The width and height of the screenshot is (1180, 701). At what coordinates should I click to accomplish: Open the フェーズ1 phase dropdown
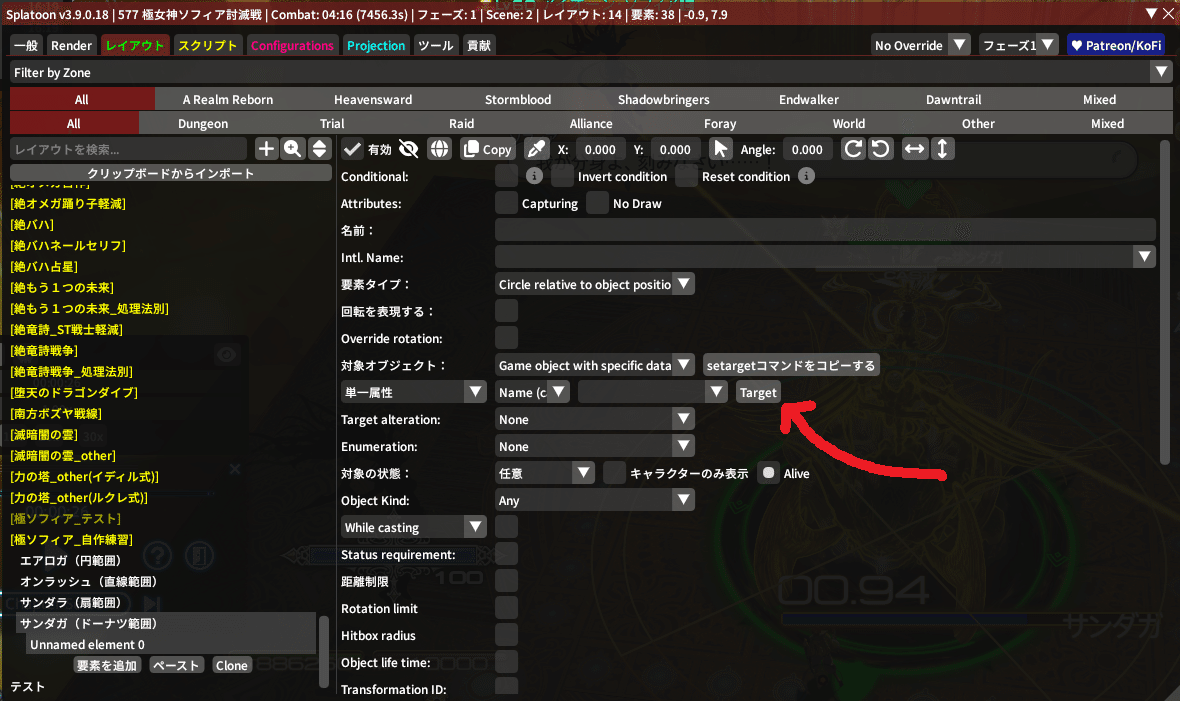pyautogui.click(x=1020, y=45)
